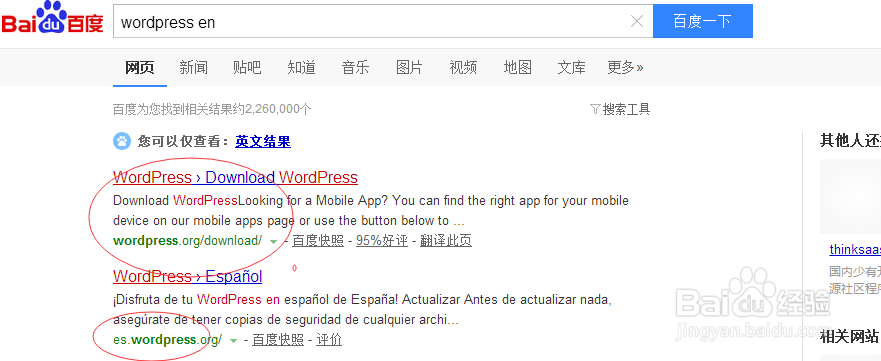Viewport: 881px width, 361px height.
Task: Clear the search box with X icon
Action: (637, 22)
